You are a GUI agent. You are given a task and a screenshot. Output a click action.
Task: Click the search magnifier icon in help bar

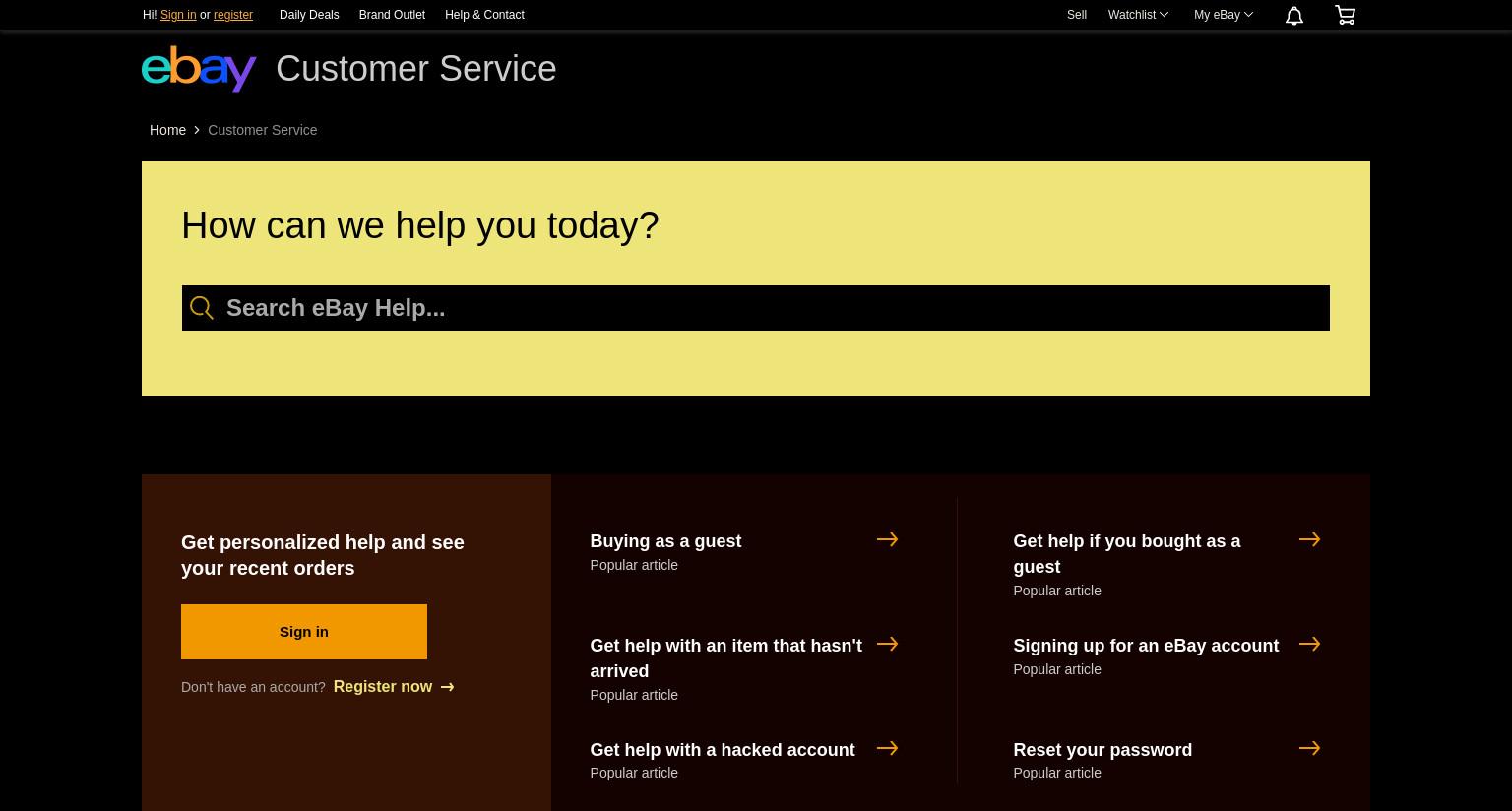point(202,308)
